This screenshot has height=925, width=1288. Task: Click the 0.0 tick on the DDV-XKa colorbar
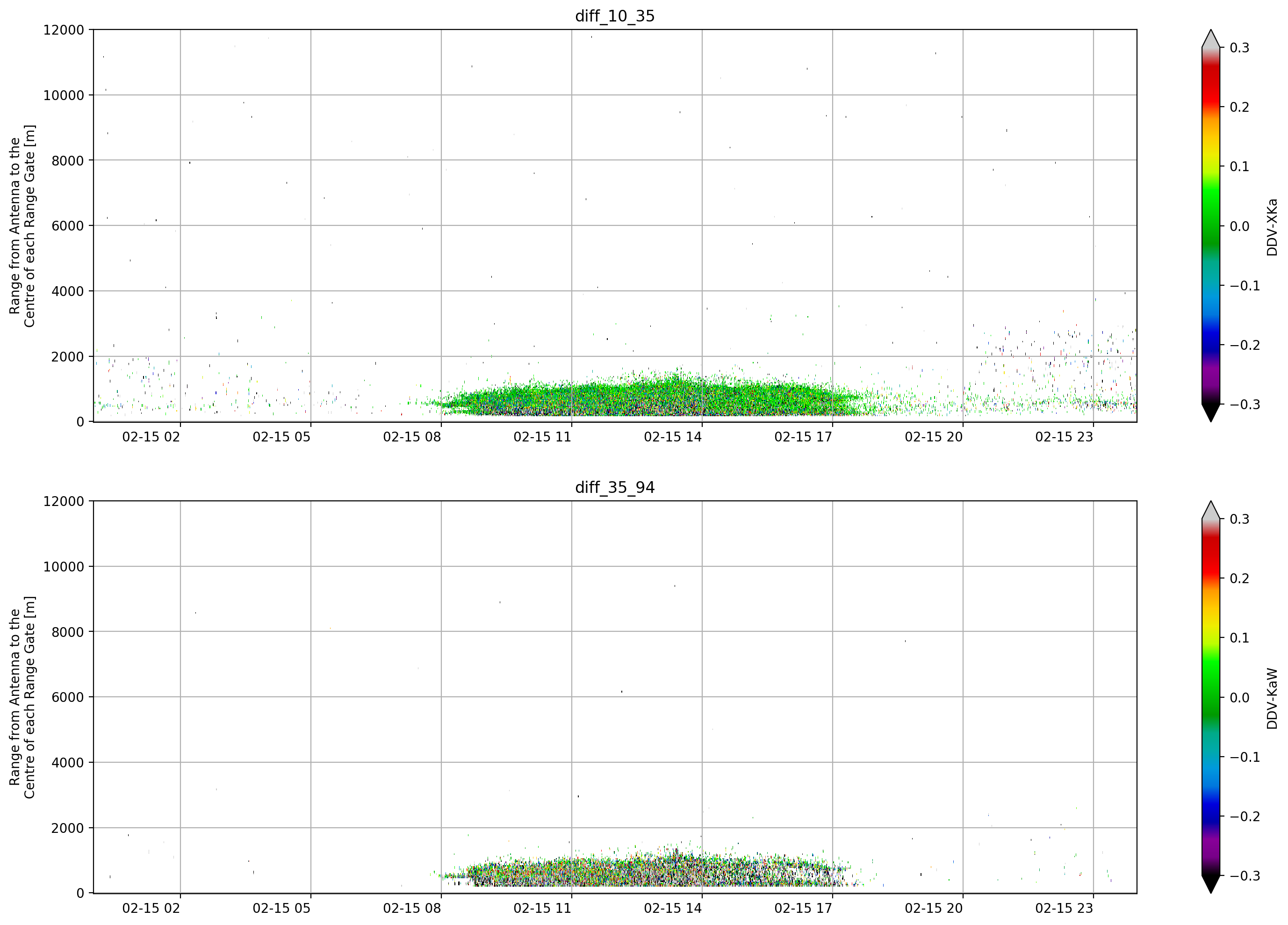click(1240, 227)
